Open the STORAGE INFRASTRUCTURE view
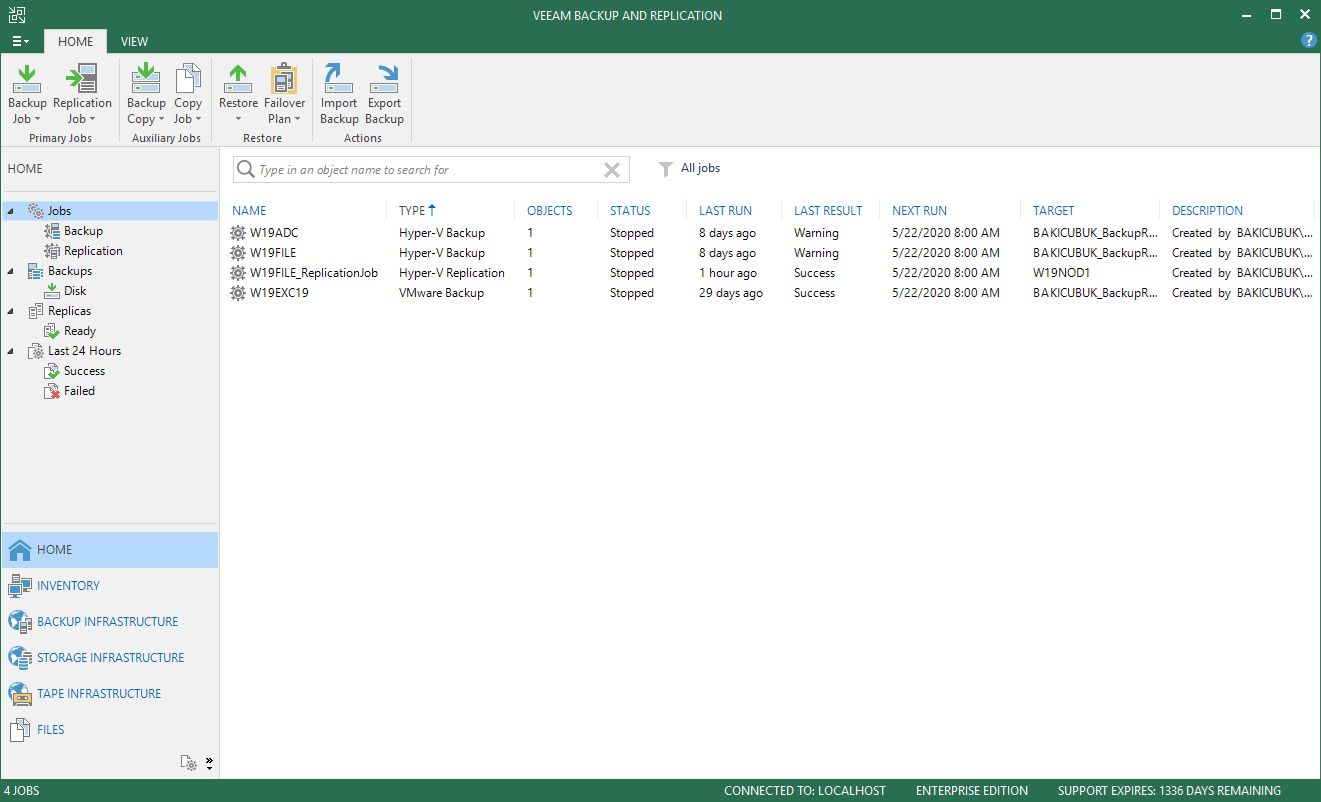The width and height of the screenshot is (1321, 802). tap(110, 658)
